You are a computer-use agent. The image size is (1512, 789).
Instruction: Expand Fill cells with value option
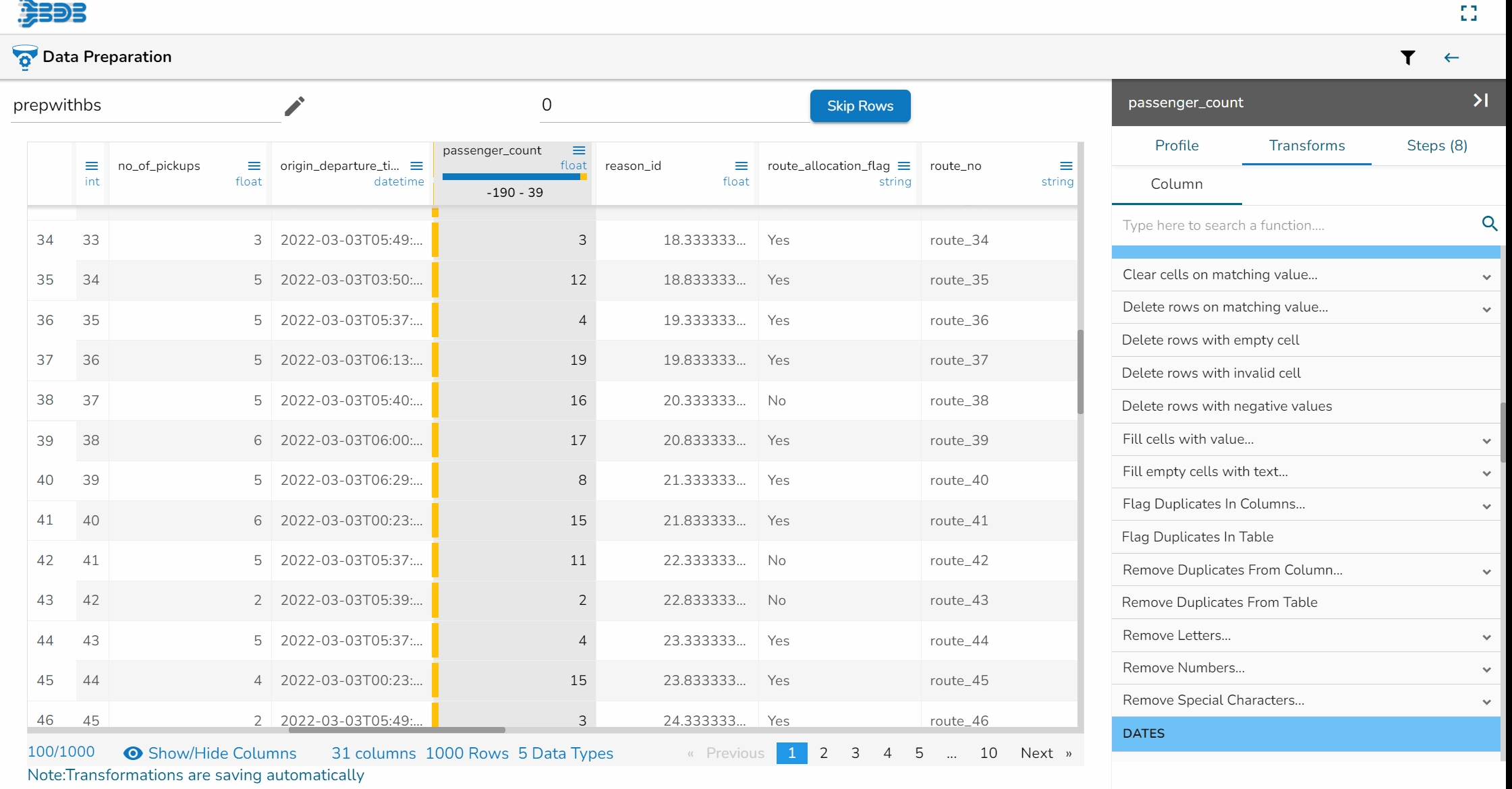point(1486,441)
